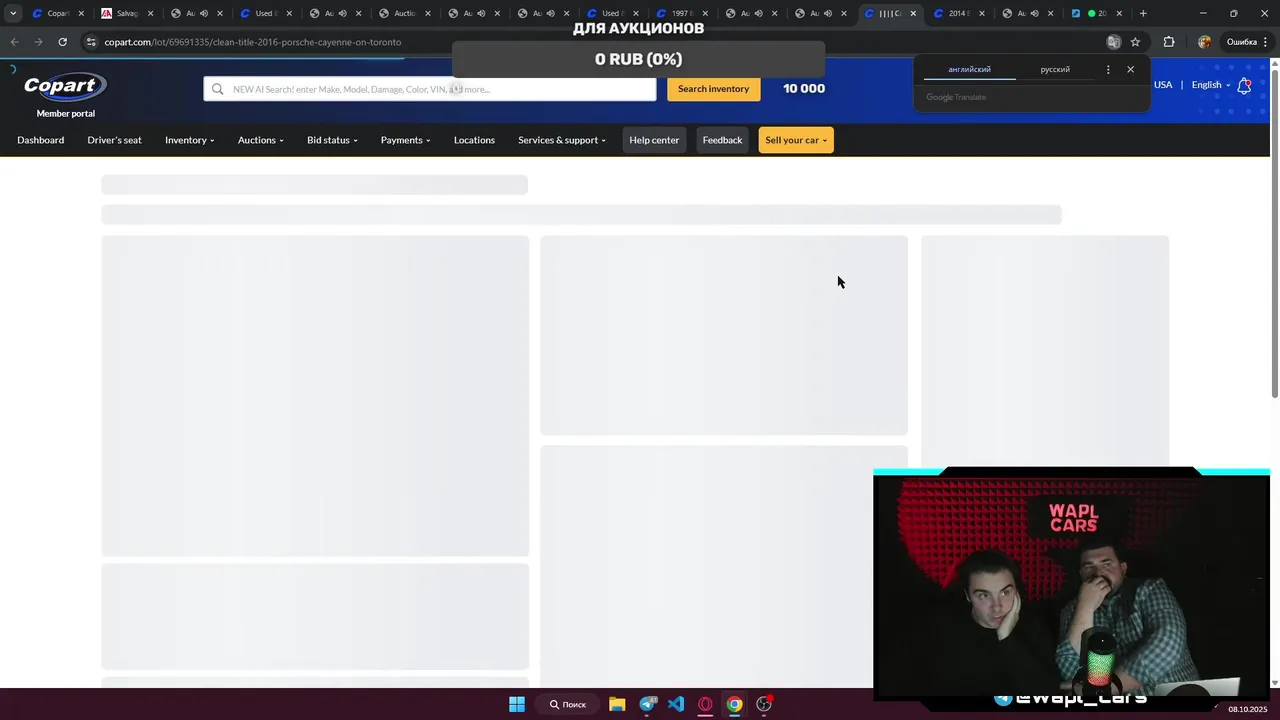Open Visual Studio Code from taskbar
This screenshot has width=1280, height=720.
click(x=676, y=704)
